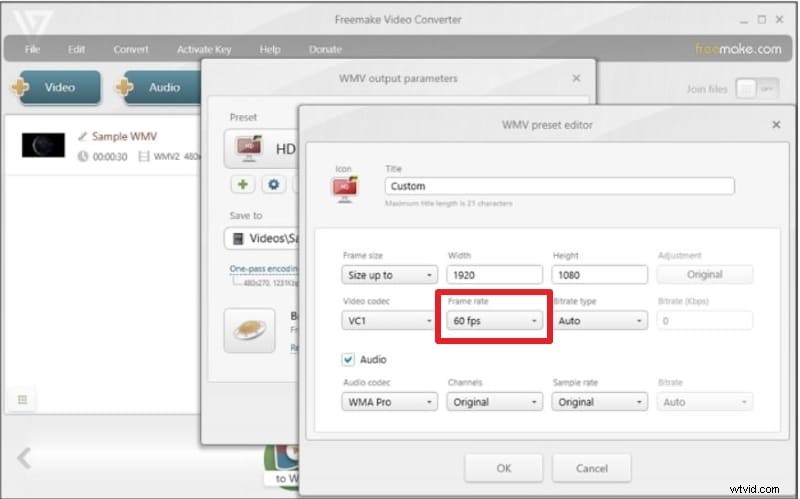Open the Help menu
Viewport: 800px width, 499px height.
tap(270, 49)
